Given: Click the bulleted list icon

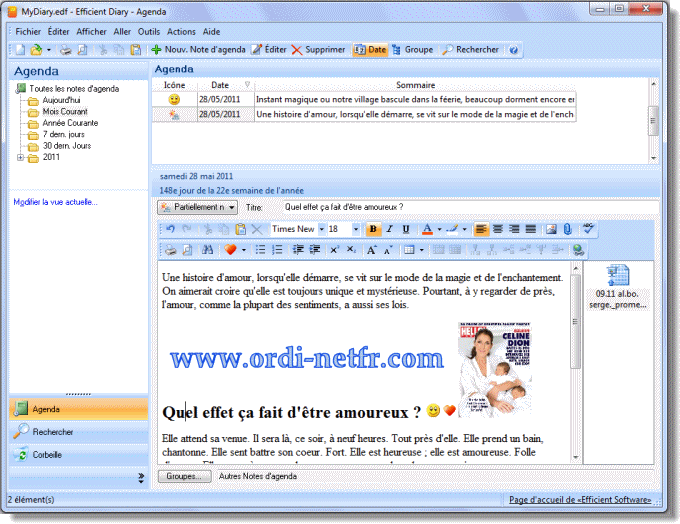Looking at the screenshot, I should (260, 249).
